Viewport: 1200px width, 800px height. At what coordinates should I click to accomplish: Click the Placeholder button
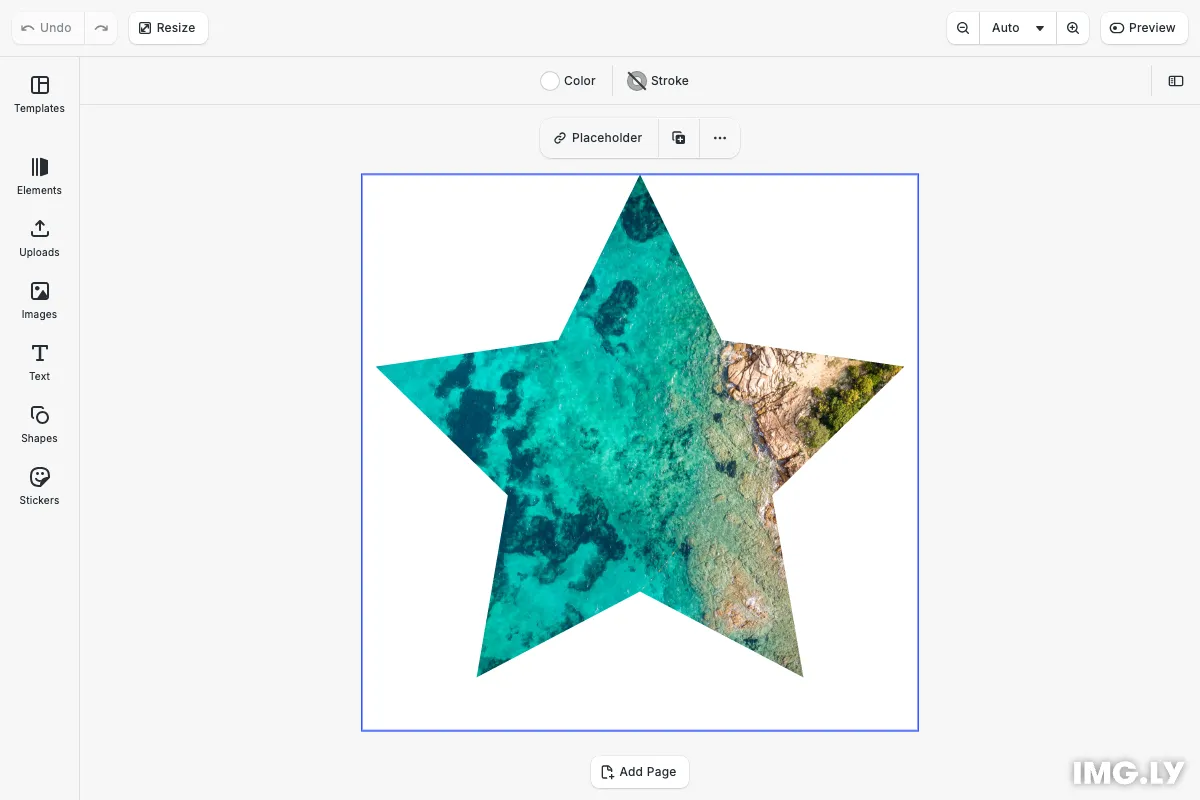[x=599, y=138]
